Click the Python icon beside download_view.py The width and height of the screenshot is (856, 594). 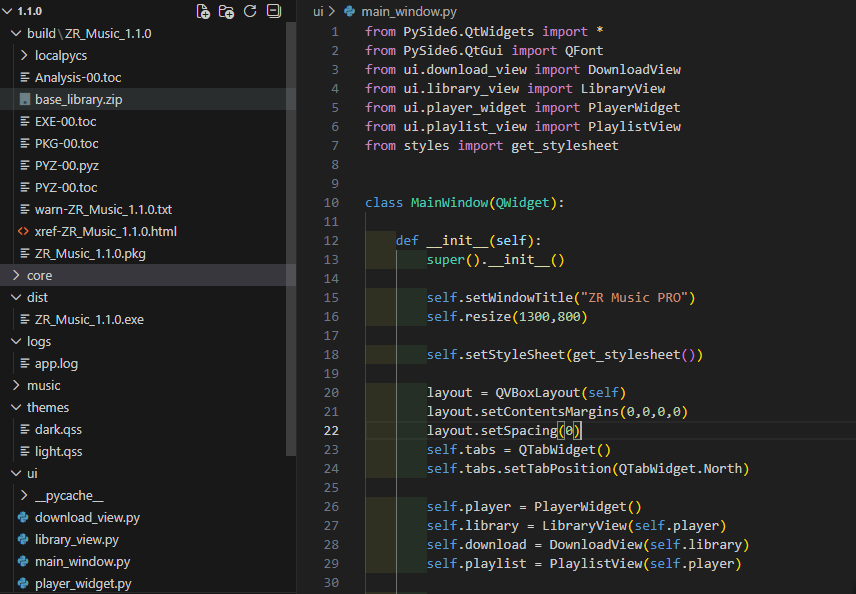coord(24,517)
